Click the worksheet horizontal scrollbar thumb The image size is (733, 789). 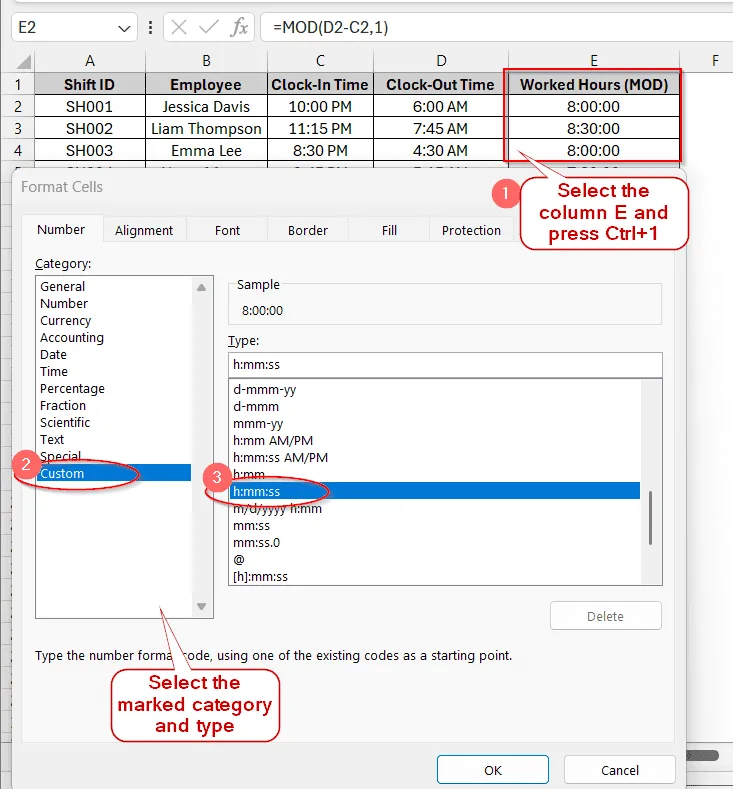click(703, 755)
